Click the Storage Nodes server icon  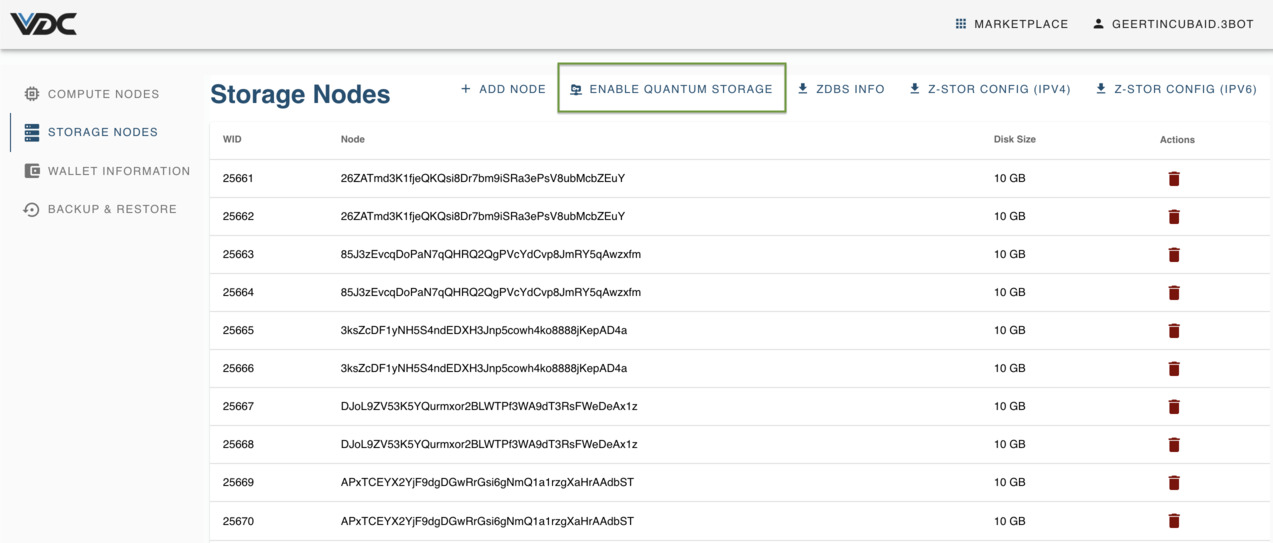(x=32, y=132)
